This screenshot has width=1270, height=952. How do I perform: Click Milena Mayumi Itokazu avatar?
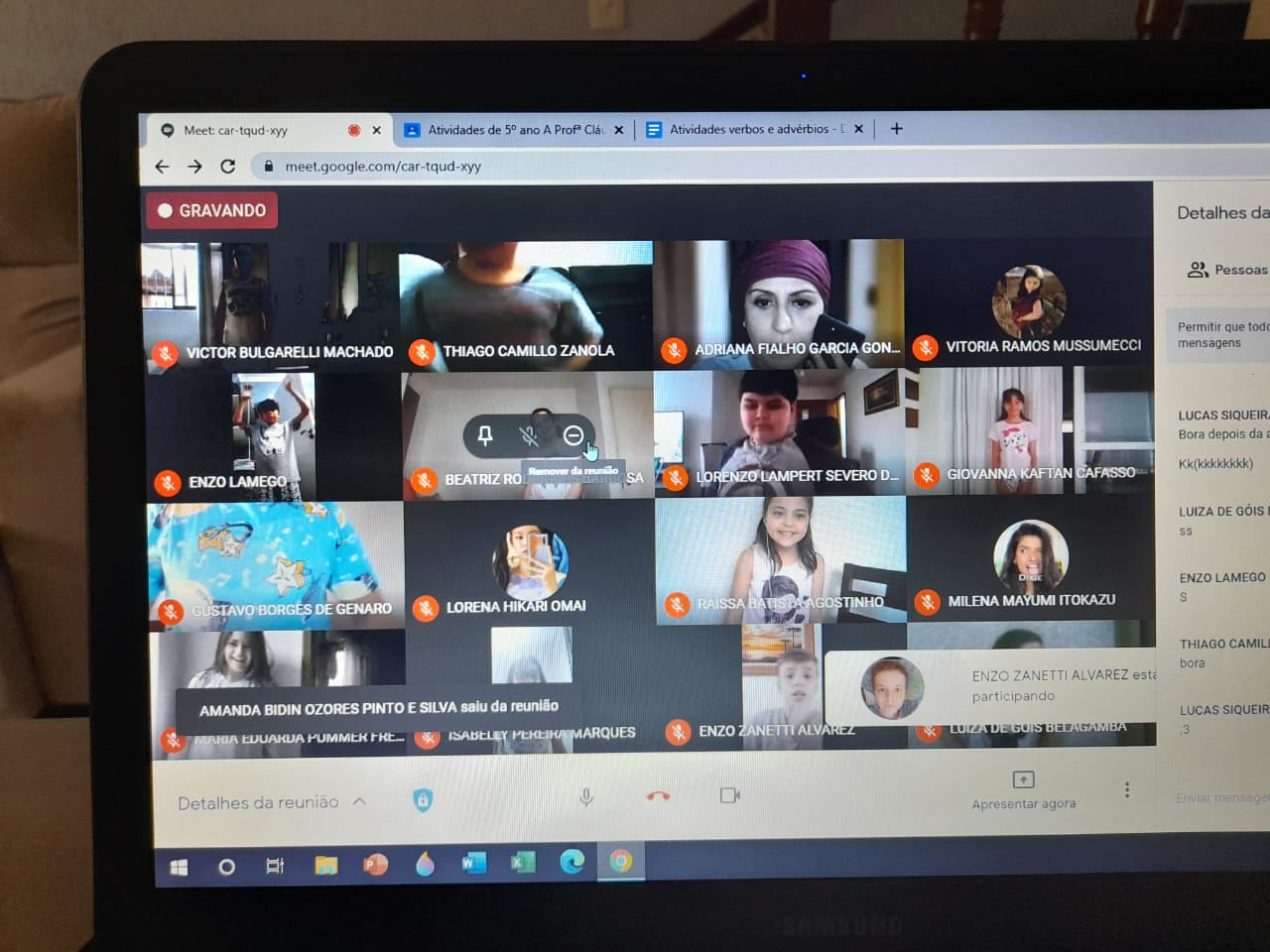1031,555
